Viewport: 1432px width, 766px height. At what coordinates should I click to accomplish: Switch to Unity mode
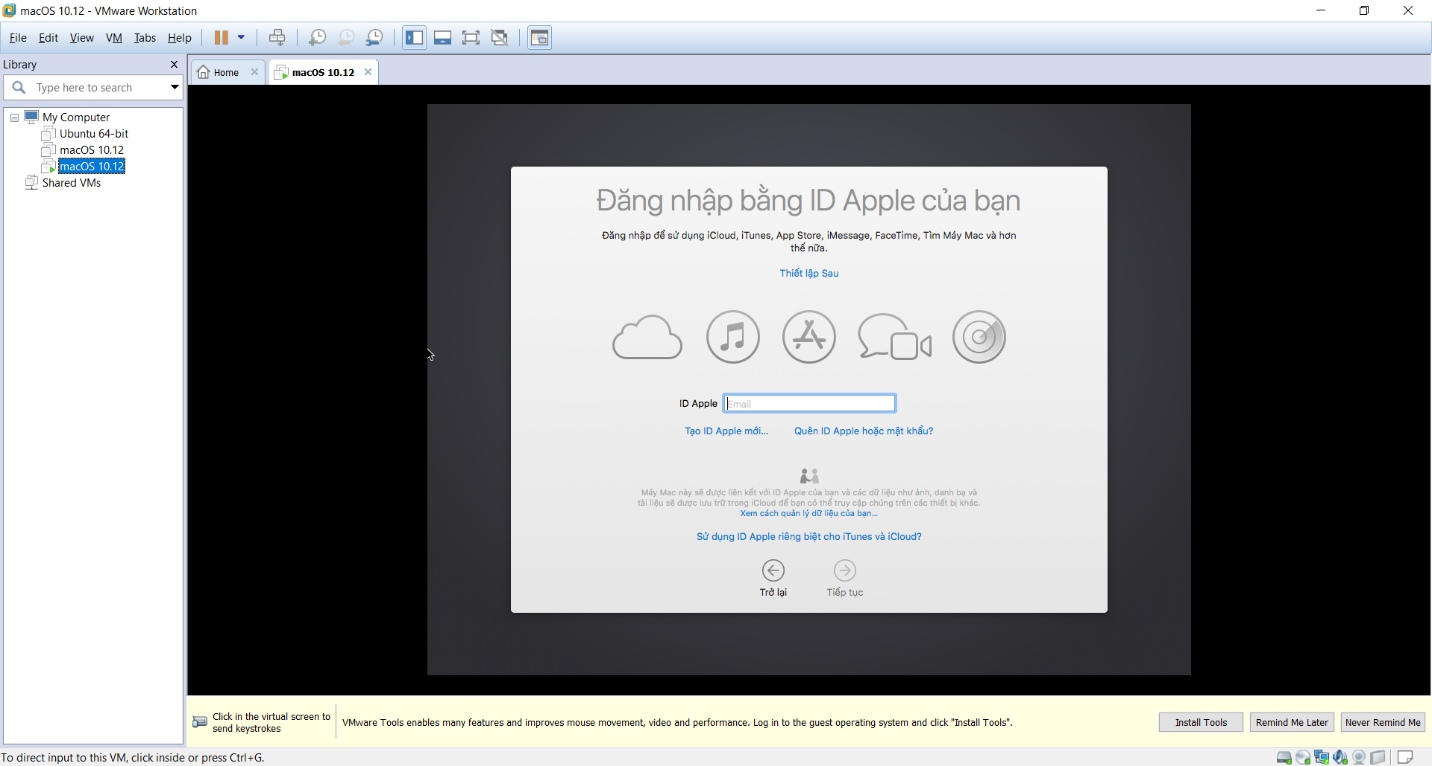(x=499, y=38)
